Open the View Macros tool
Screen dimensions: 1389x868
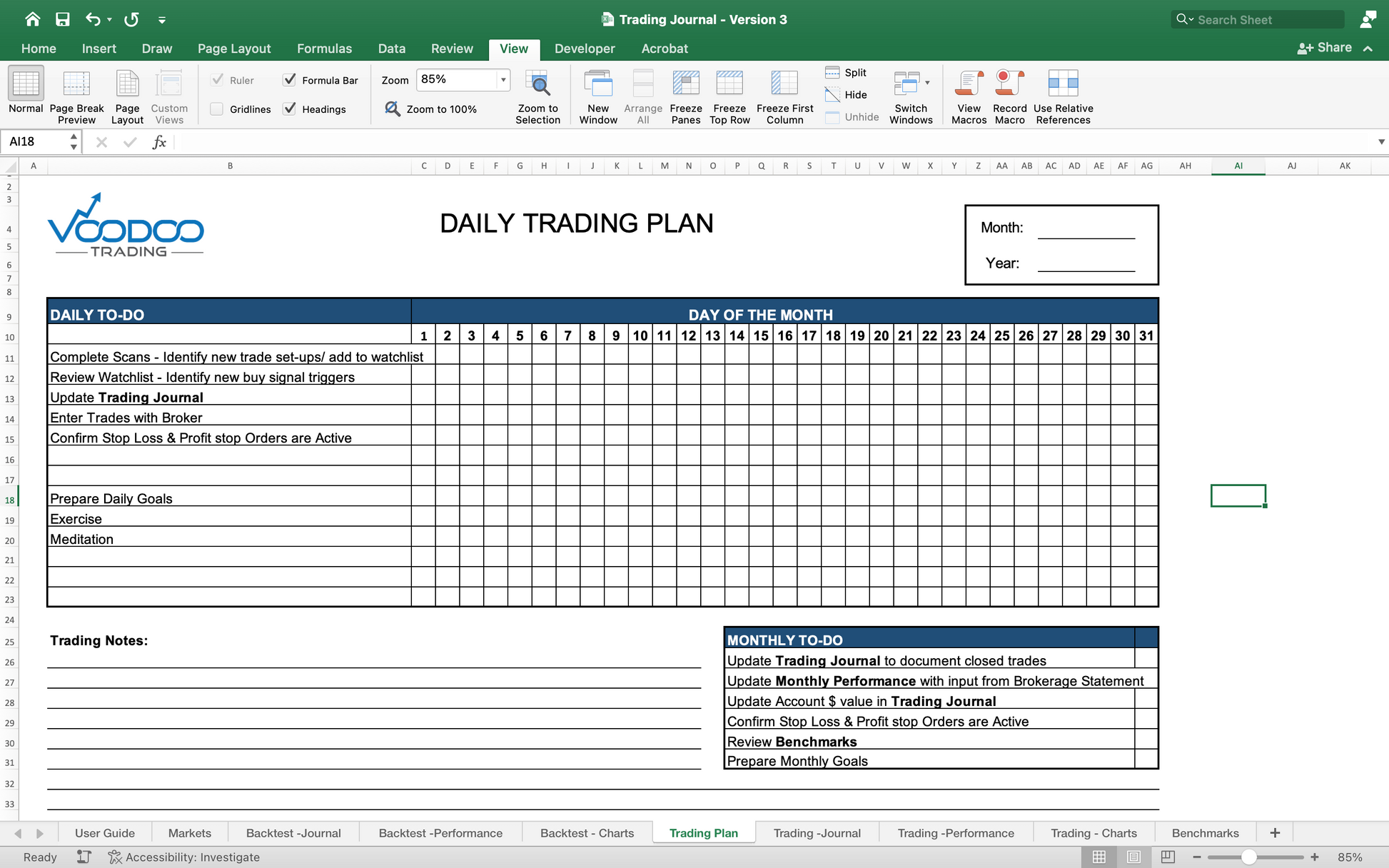tap(969, 84)
